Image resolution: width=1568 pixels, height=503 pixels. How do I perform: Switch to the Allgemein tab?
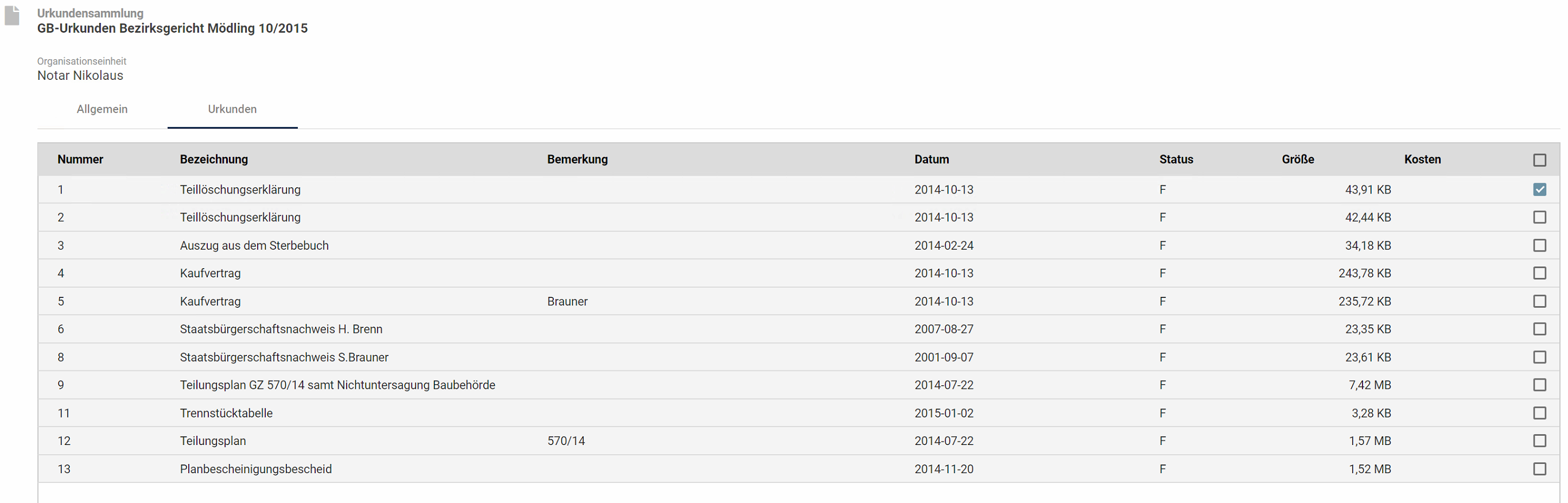[102, 109]
